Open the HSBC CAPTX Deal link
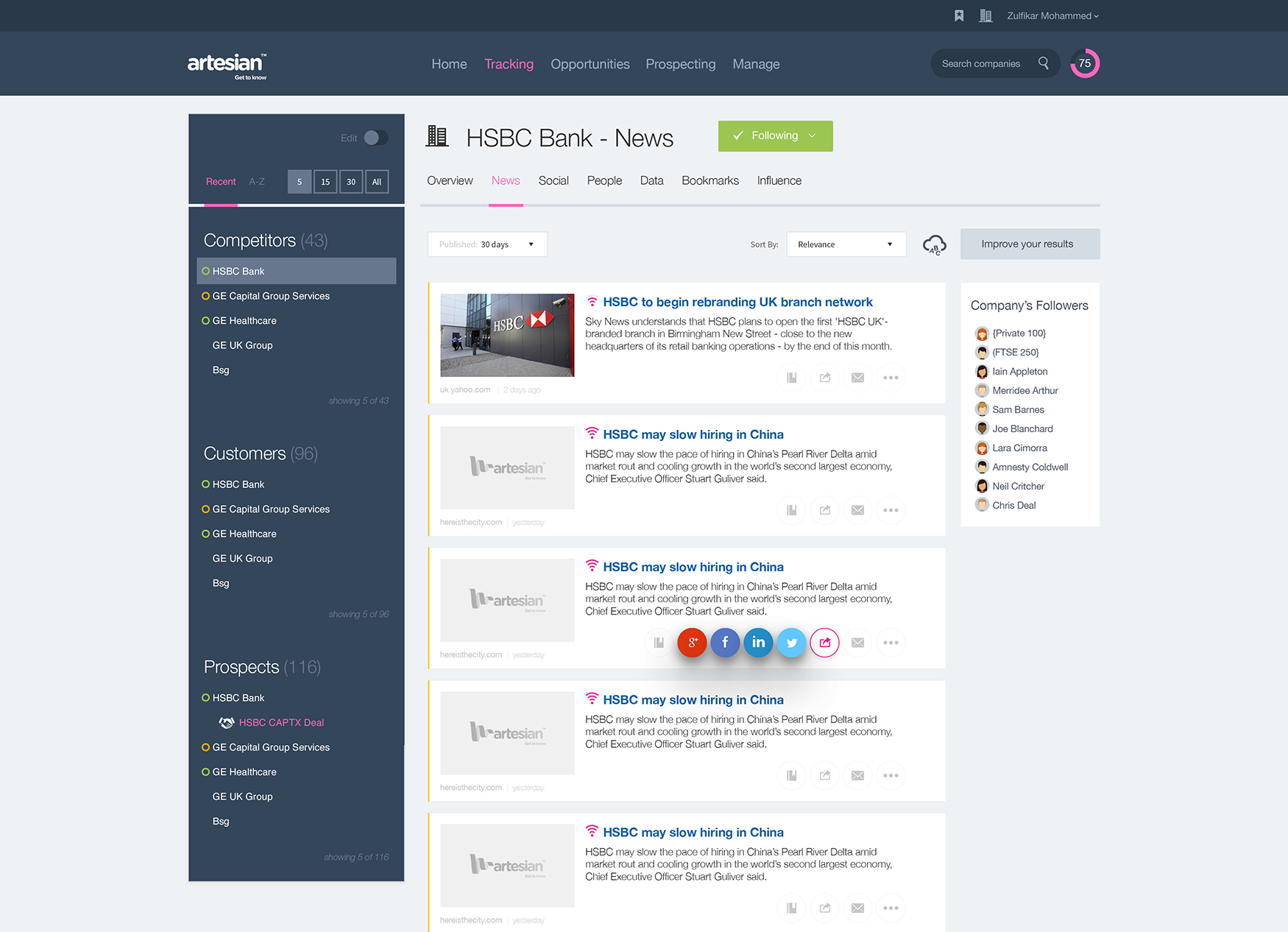1288x932 pixels. tap(281, 722)
